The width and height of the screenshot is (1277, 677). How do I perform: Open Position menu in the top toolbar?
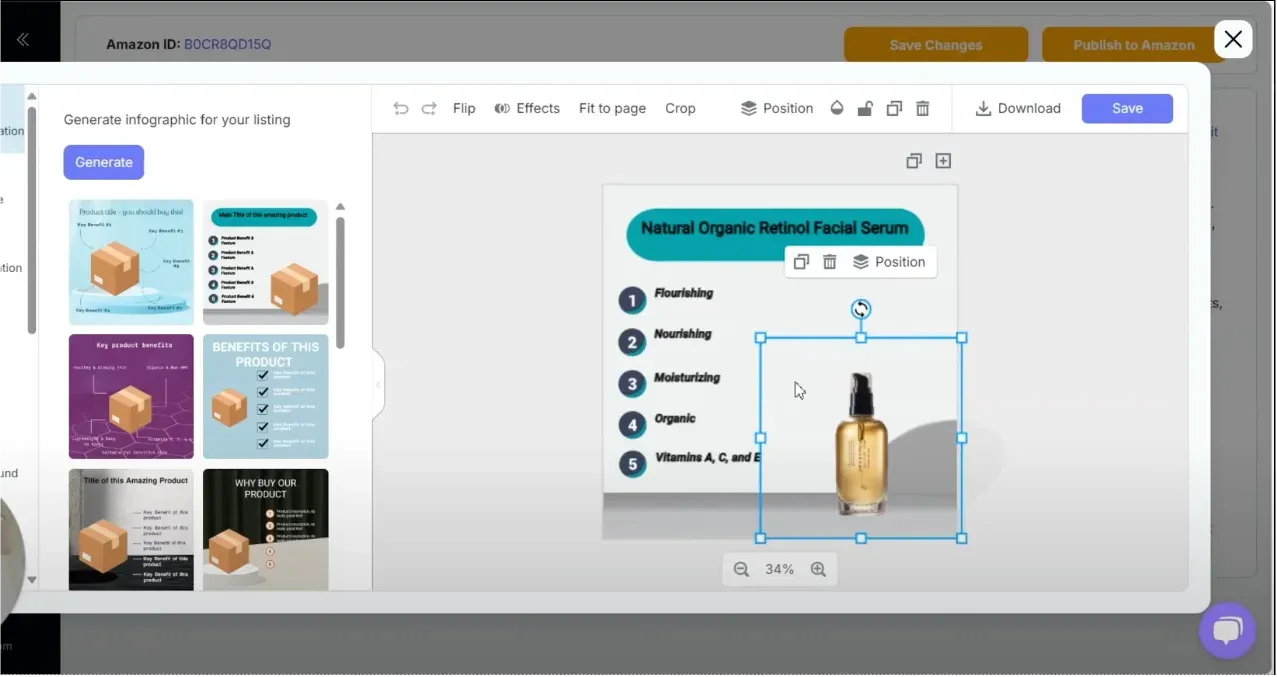(x=777, y=109)
